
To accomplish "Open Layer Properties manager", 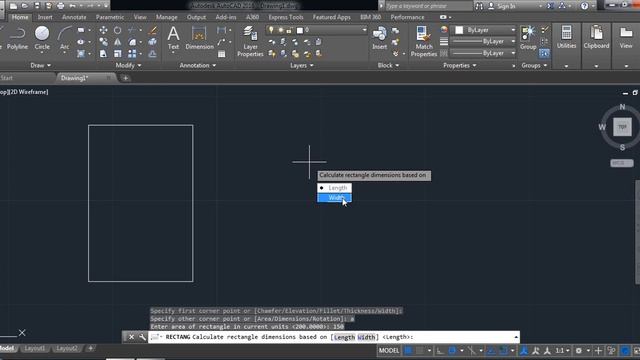I will coord(250,41).
